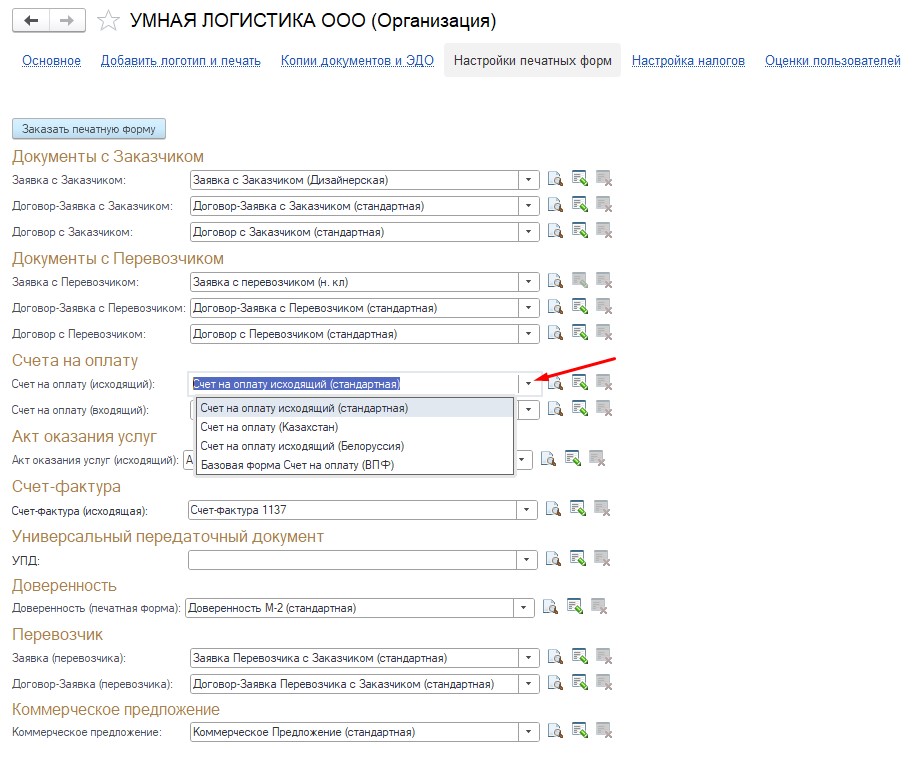The height and width of the screenshot is (759, 921).
Task: Preview the Коммерческое предложение form
Action: coord(555,731)
